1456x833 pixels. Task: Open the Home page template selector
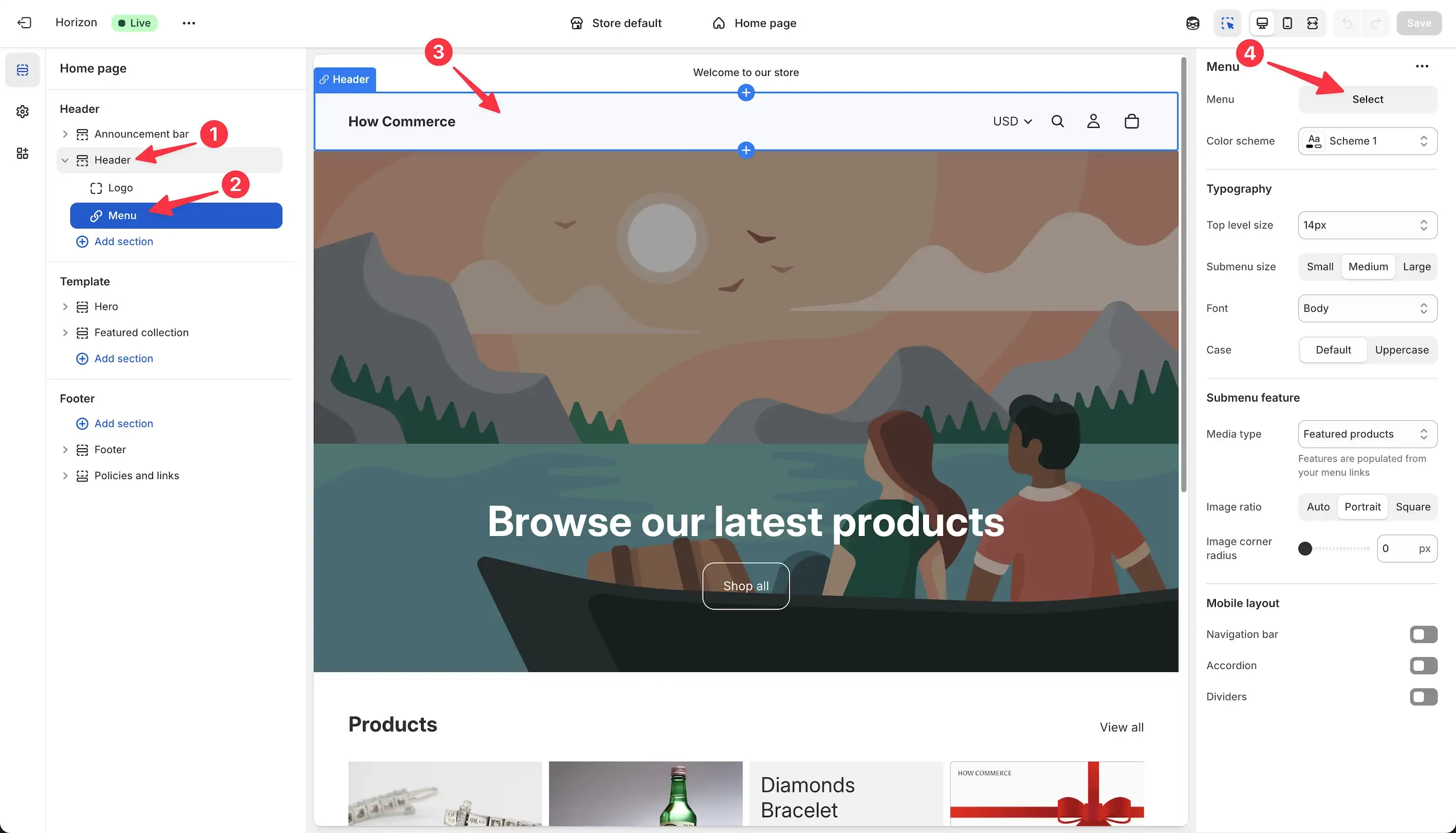point(754,23)
